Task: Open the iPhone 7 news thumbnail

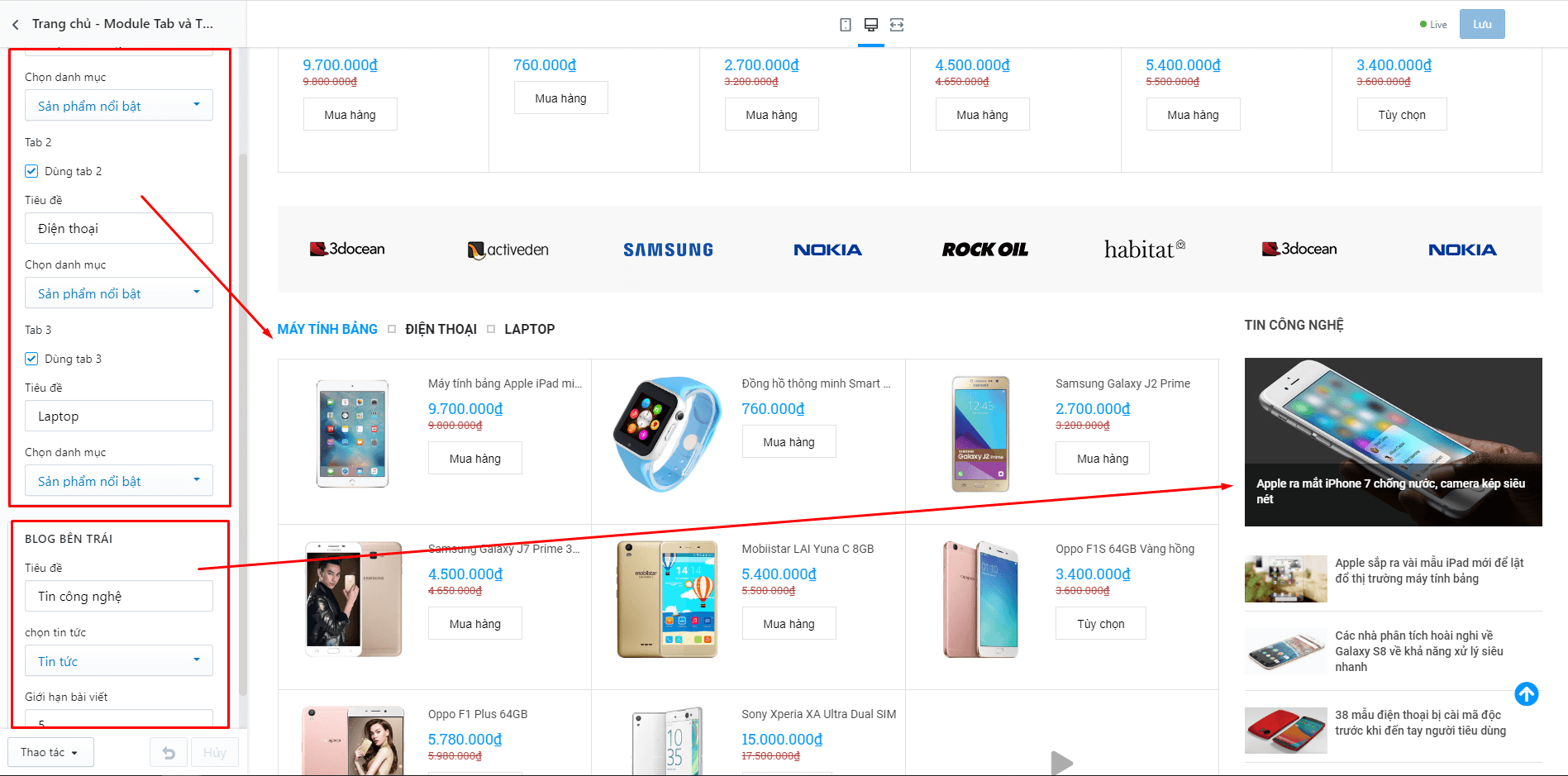Action: coord(1393,442)
